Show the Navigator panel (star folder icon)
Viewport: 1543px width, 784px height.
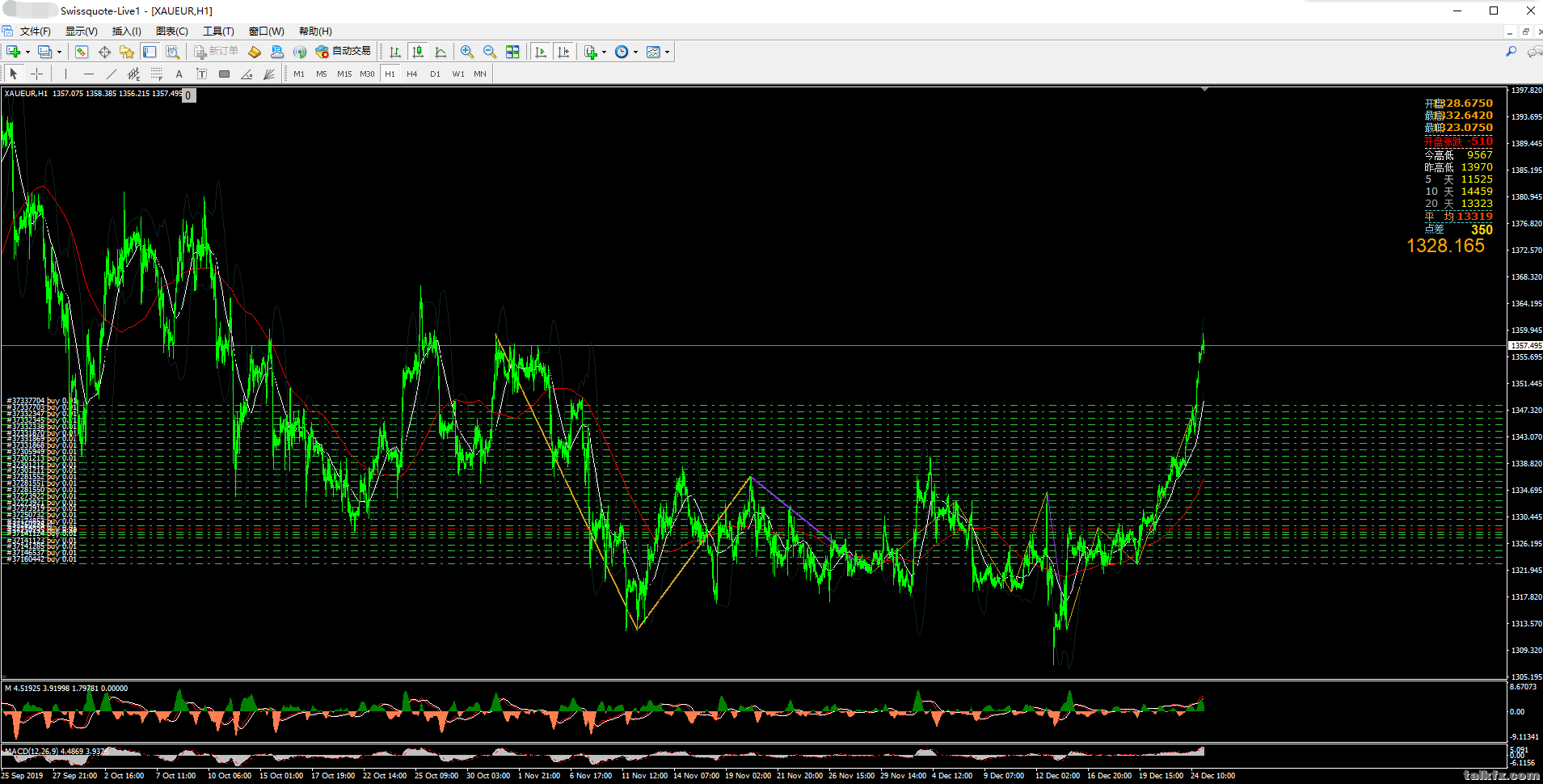127,52
